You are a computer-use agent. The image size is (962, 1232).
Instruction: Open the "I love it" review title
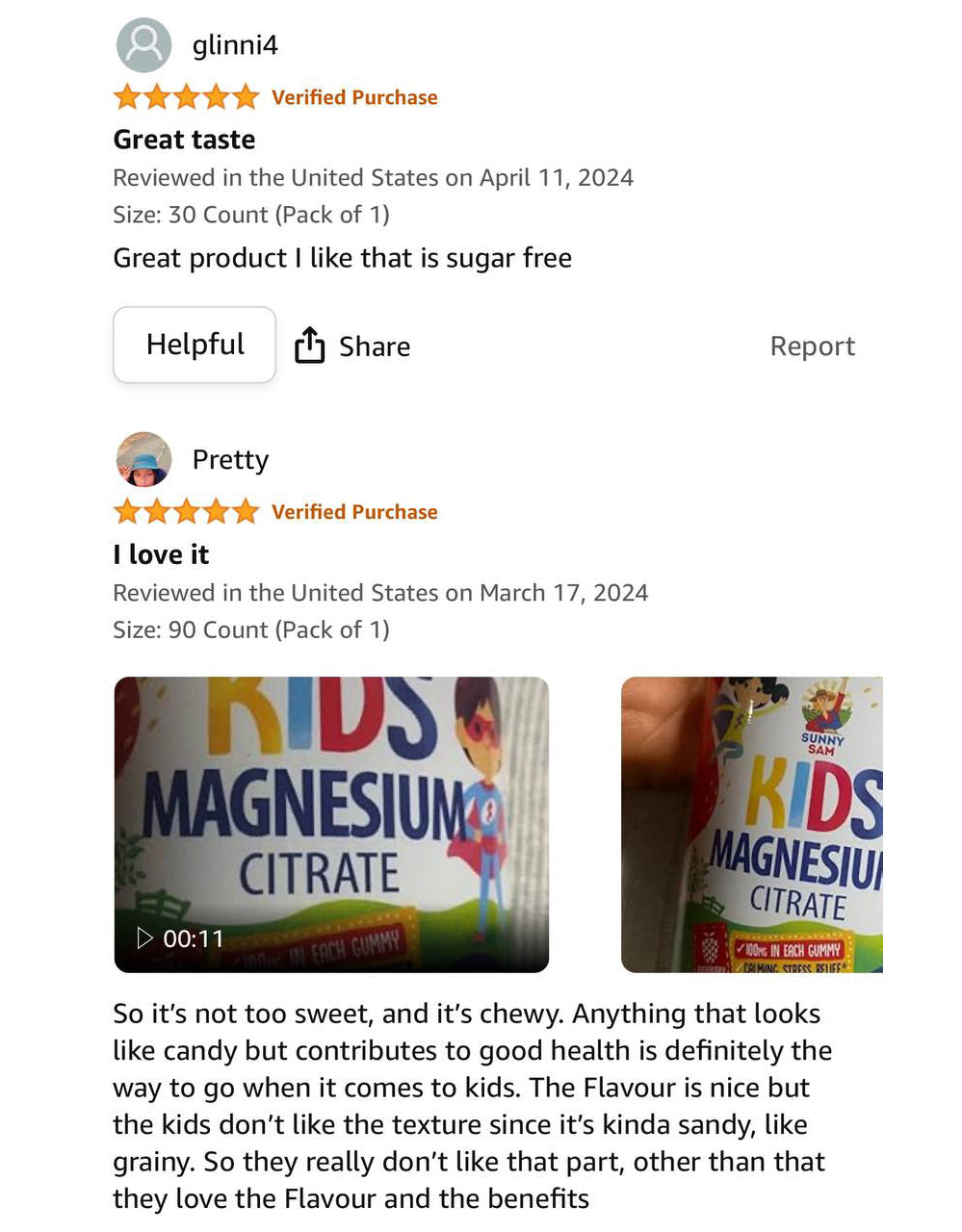pyautogui.click(x=161, y=554)
